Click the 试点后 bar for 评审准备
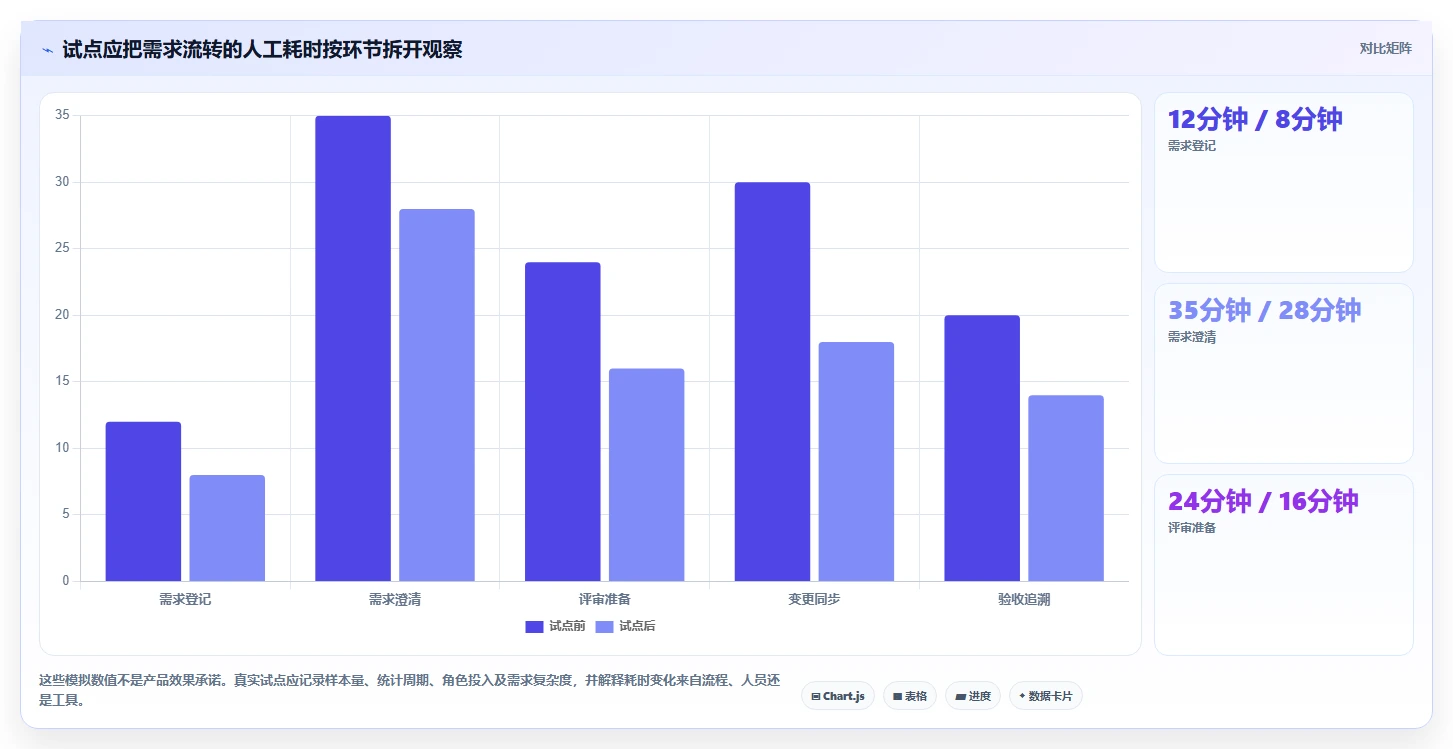 [647, 475]
